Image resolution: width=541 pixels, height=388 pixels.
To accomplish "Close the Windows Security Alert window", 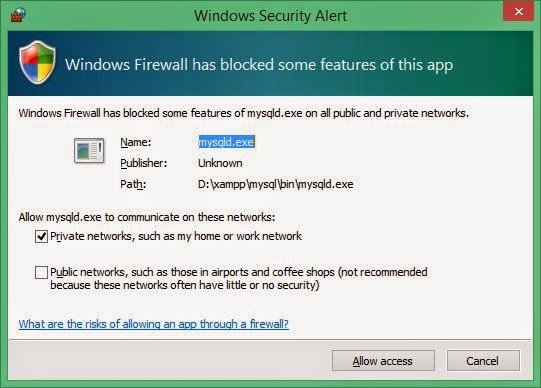I will pyautogui.click(x=518, y=12).
